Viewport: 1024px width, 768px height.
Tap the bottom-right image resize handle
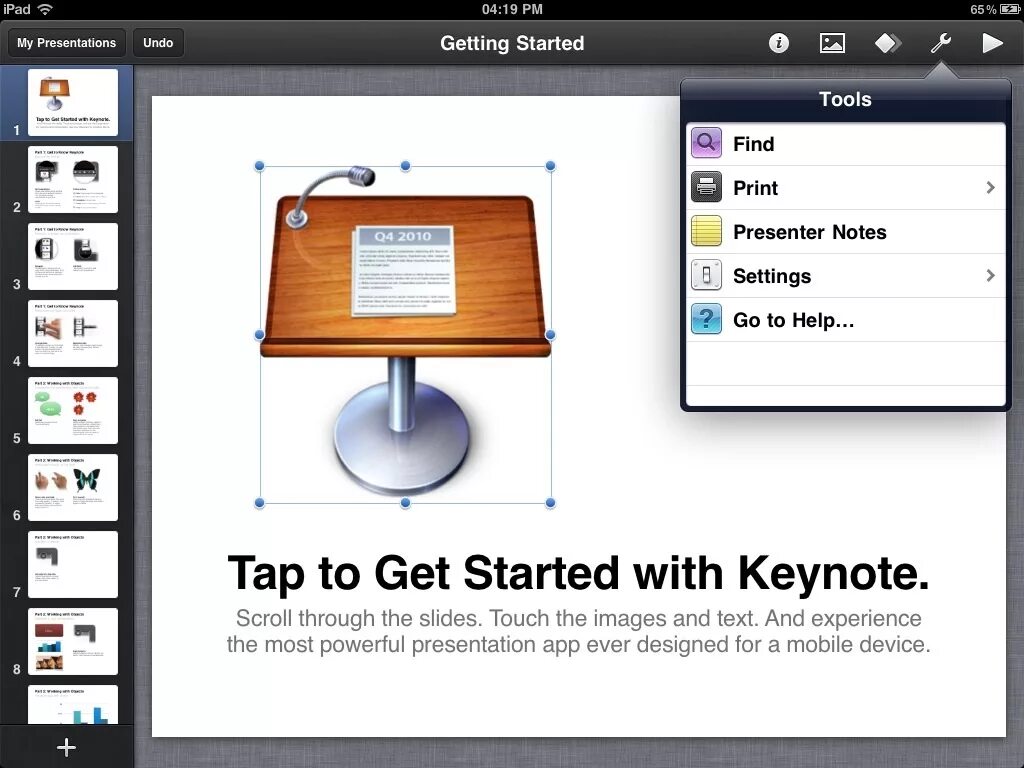coord(551,503)
